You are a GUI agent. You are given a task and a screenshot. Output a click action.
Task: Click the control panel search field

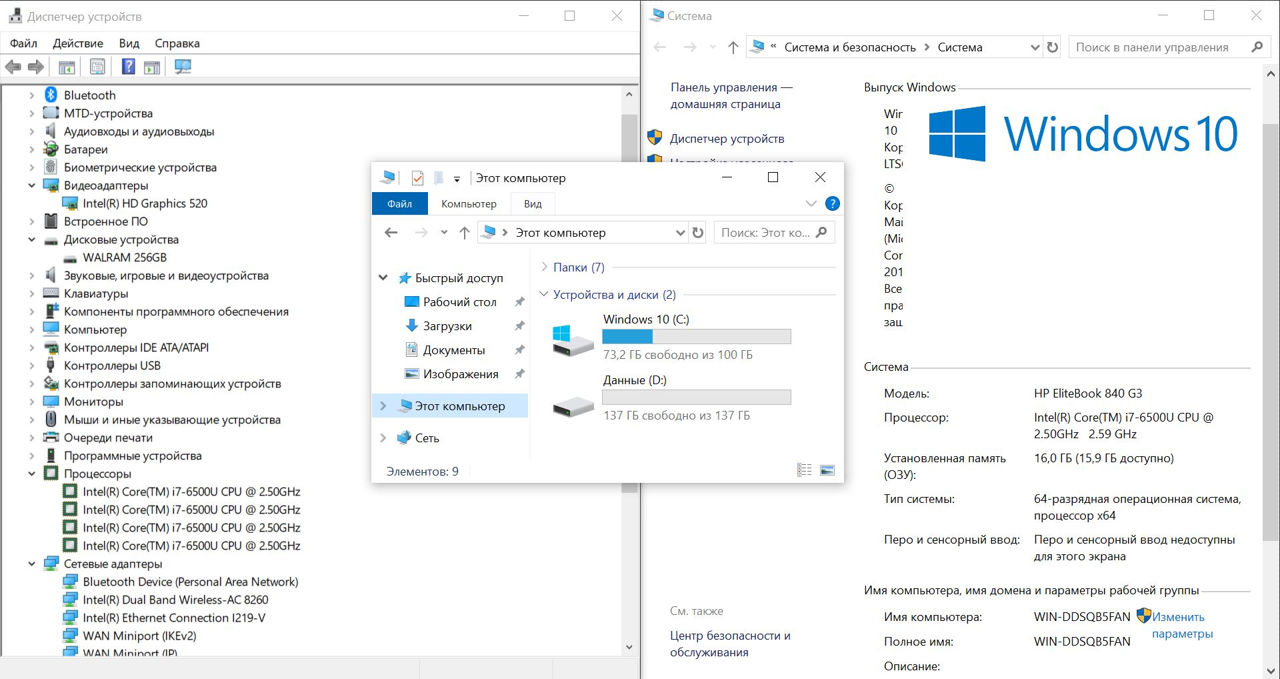click(x=1160, y=47)
